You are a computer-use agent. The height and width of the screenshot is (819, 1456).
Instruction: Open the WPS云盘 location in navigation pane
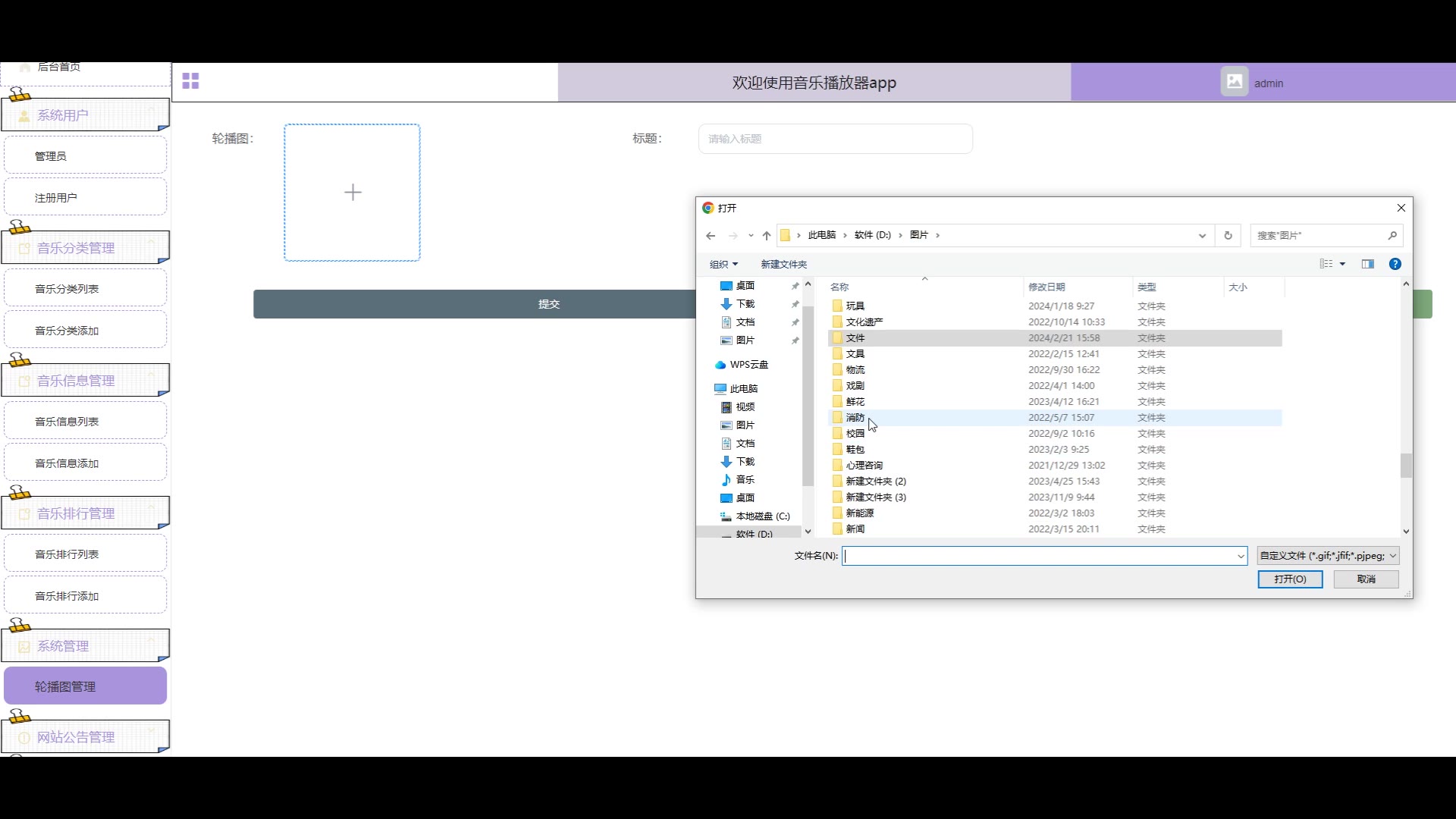[748, 365]
